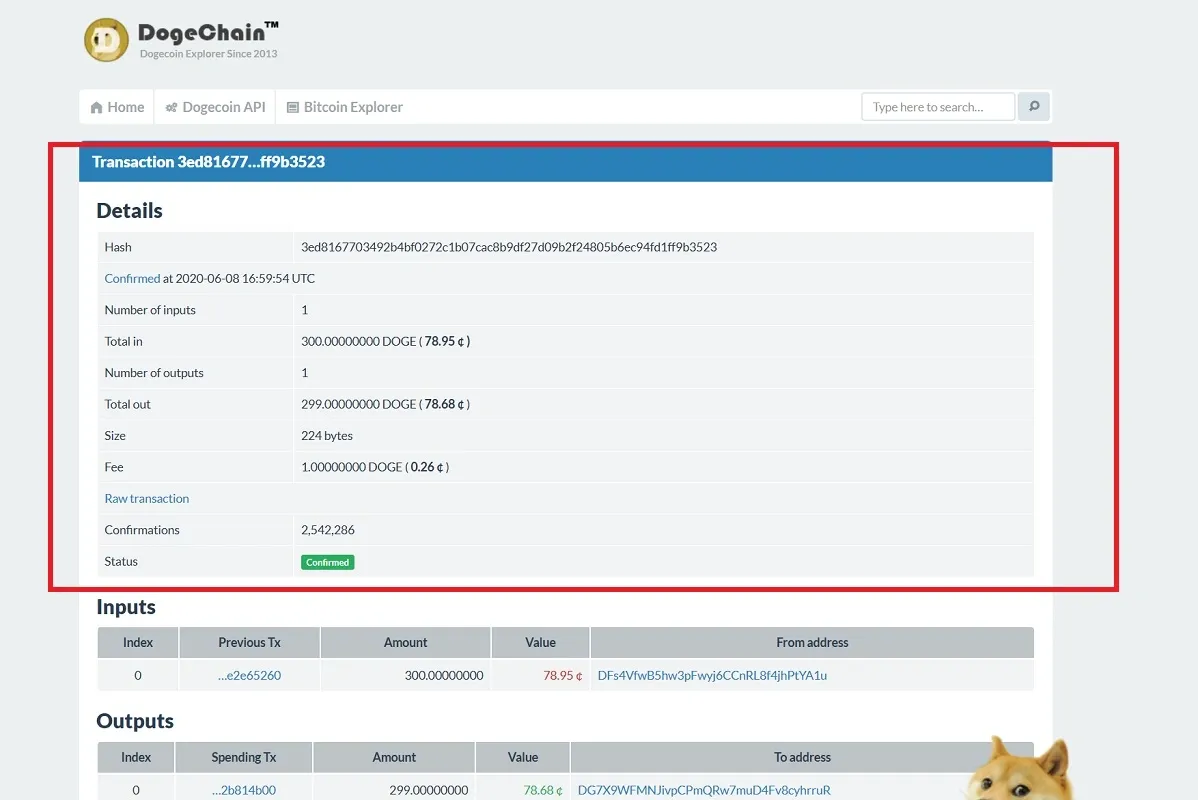Viewport: 1198px width, 800px height.
Task: Click the DogeChain Shiba logo icon
Action: coord(106,40)
